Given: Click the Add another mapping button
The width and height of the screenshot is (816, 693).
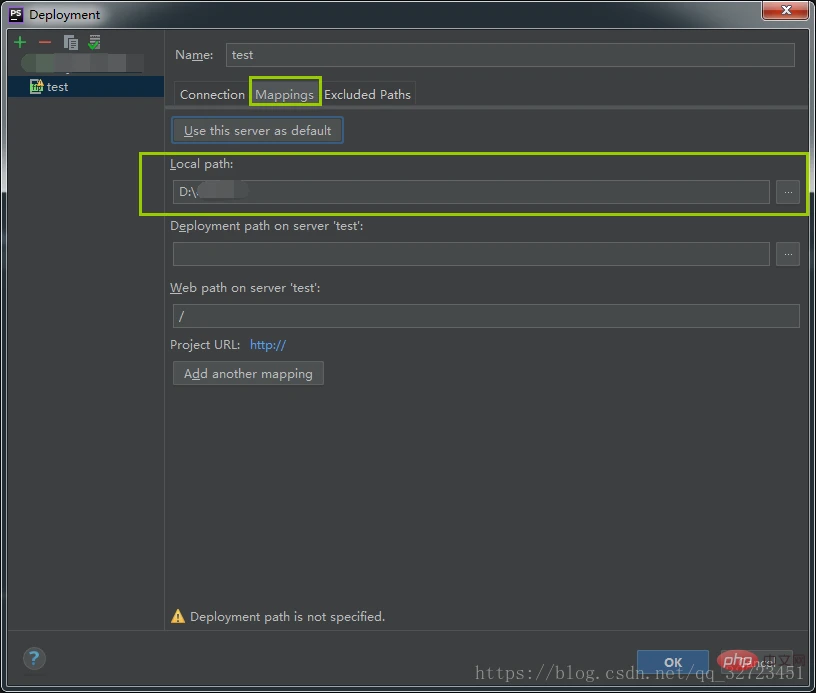Looking at the screenshot, I should (x=248, y=374).
